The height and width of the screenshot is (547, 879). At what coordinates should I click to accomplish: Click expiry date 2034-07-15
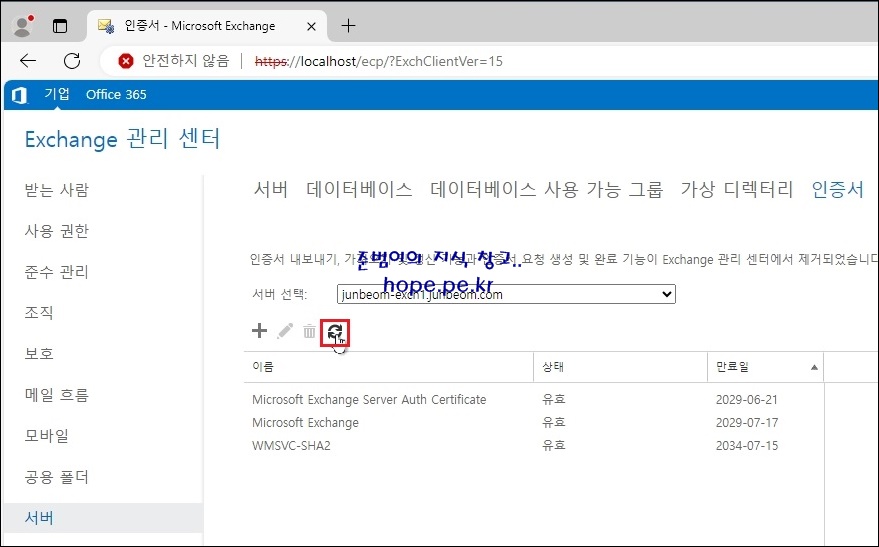747,446
